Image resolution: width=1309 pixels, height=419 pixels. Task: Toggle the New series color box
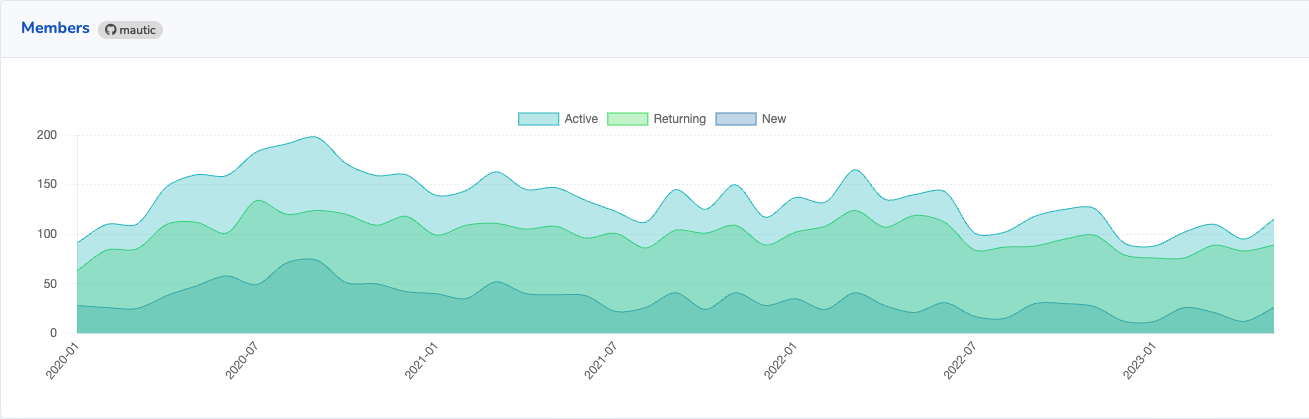pyautogui.click(x=736, y=119)
